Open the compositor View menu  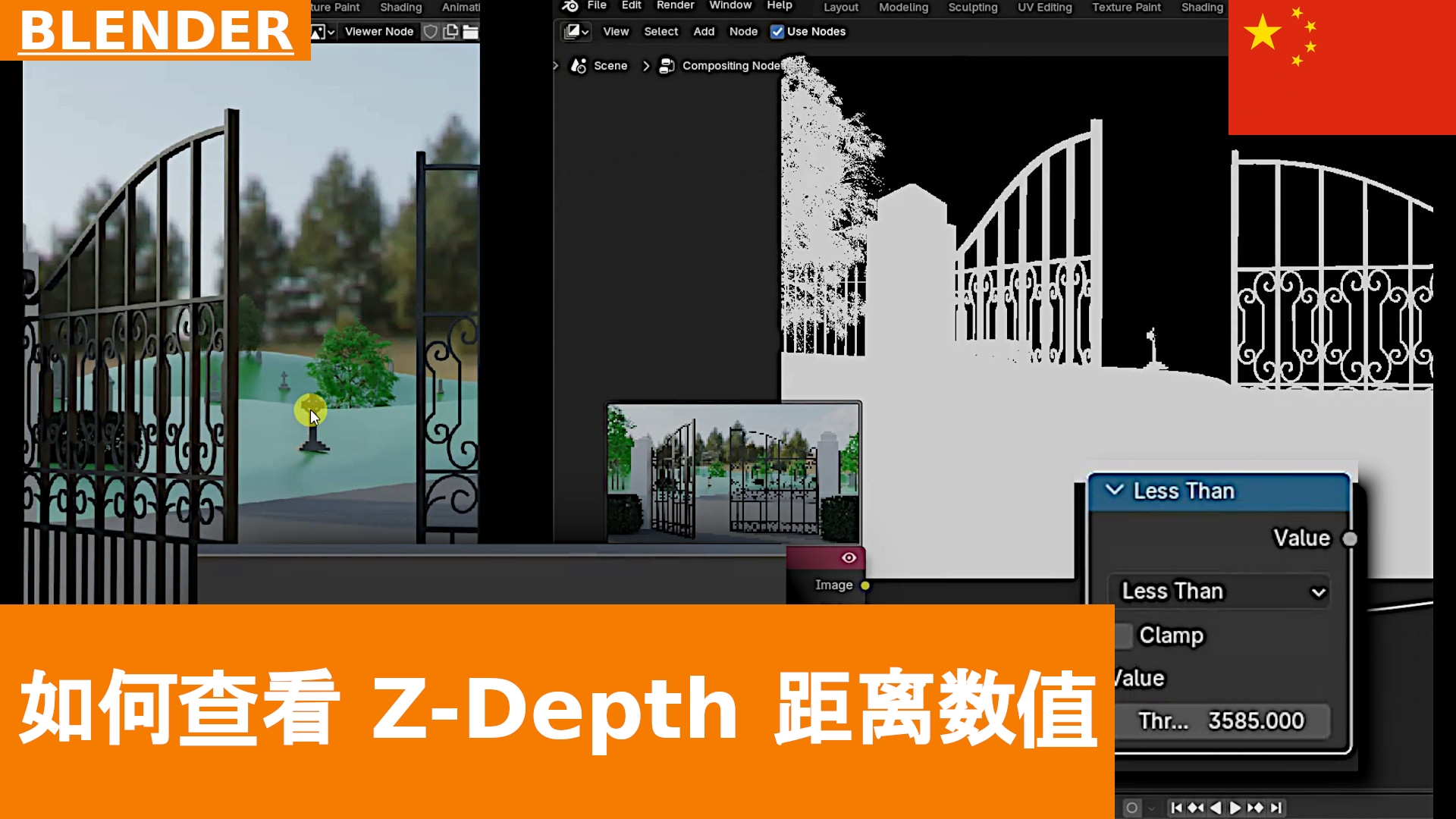[616, 32]
